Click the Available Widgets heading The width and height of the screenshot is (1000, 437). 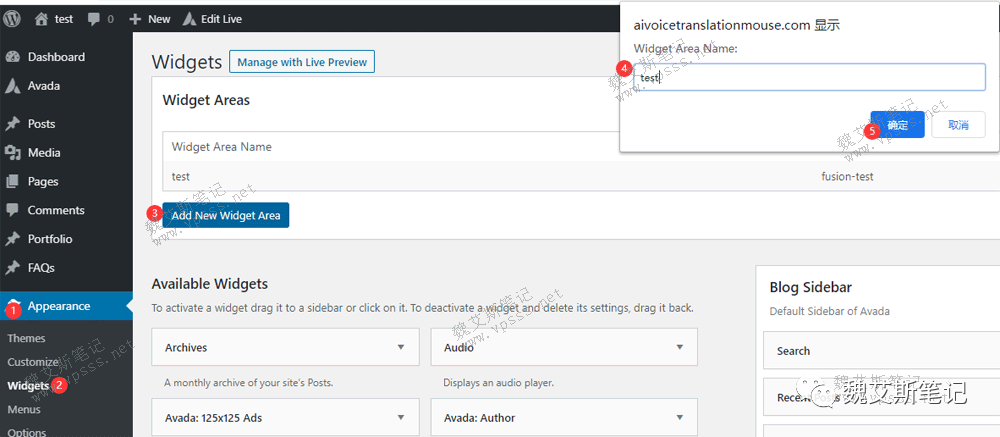(210, 284)
